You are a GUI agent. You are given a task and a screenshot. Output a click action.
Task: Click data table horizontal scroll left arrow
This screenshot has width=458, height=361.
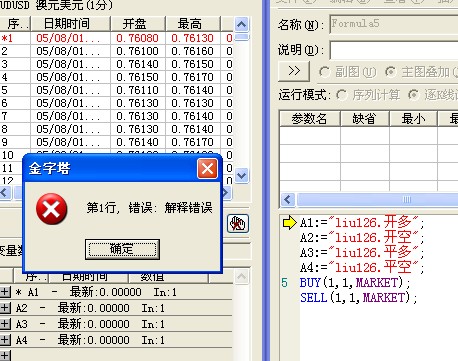point(5,192)
